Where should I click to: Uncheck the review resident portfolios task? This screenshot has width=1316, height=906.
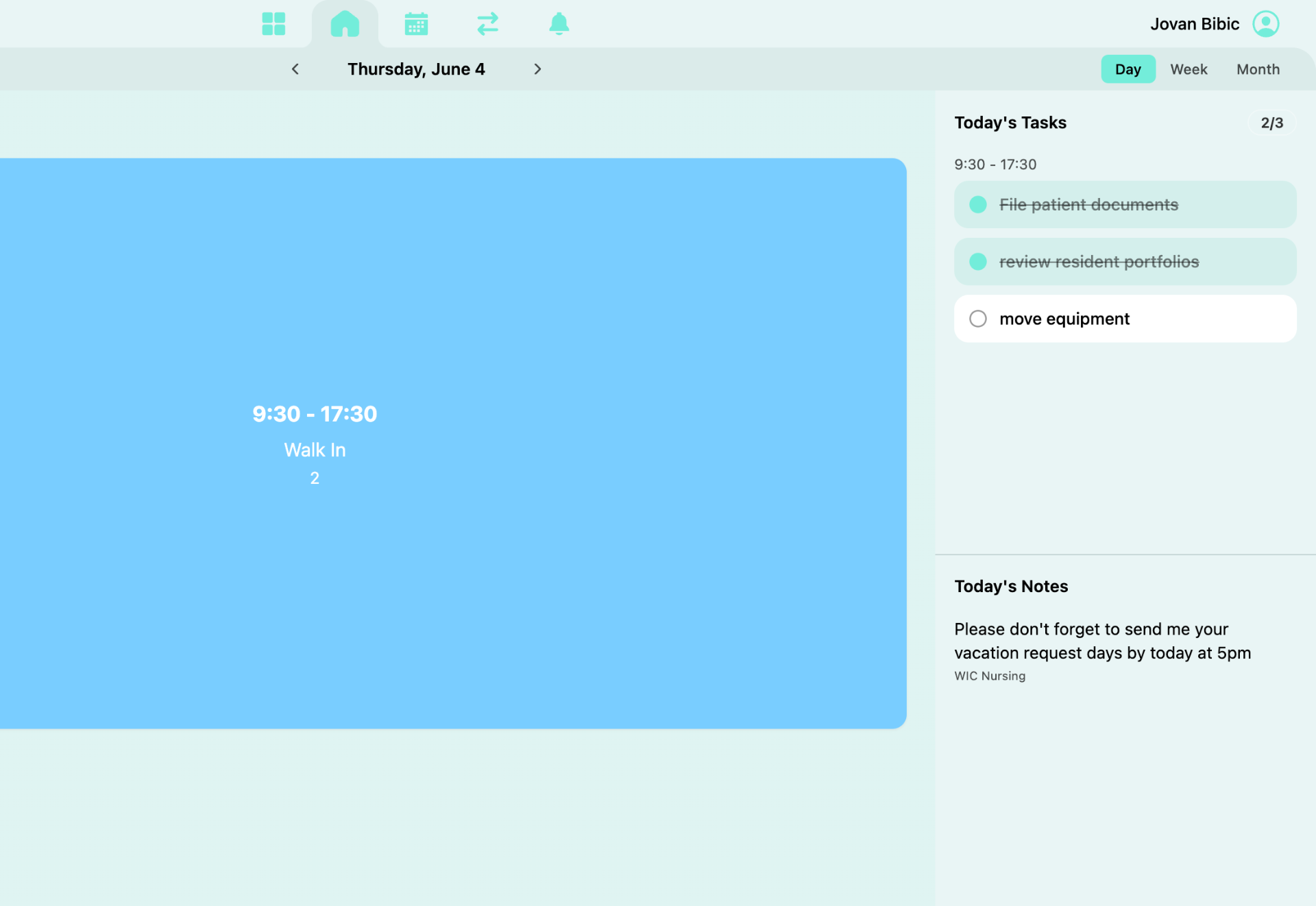[978, 262]
